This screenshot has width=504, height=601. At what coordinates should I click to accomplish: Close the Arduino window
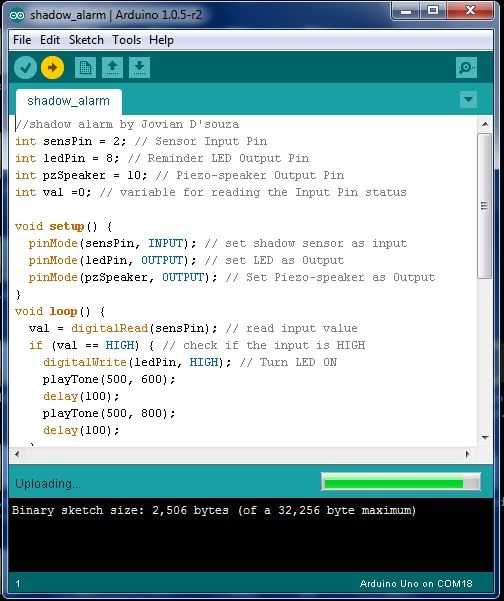click(x=470, y=11)
